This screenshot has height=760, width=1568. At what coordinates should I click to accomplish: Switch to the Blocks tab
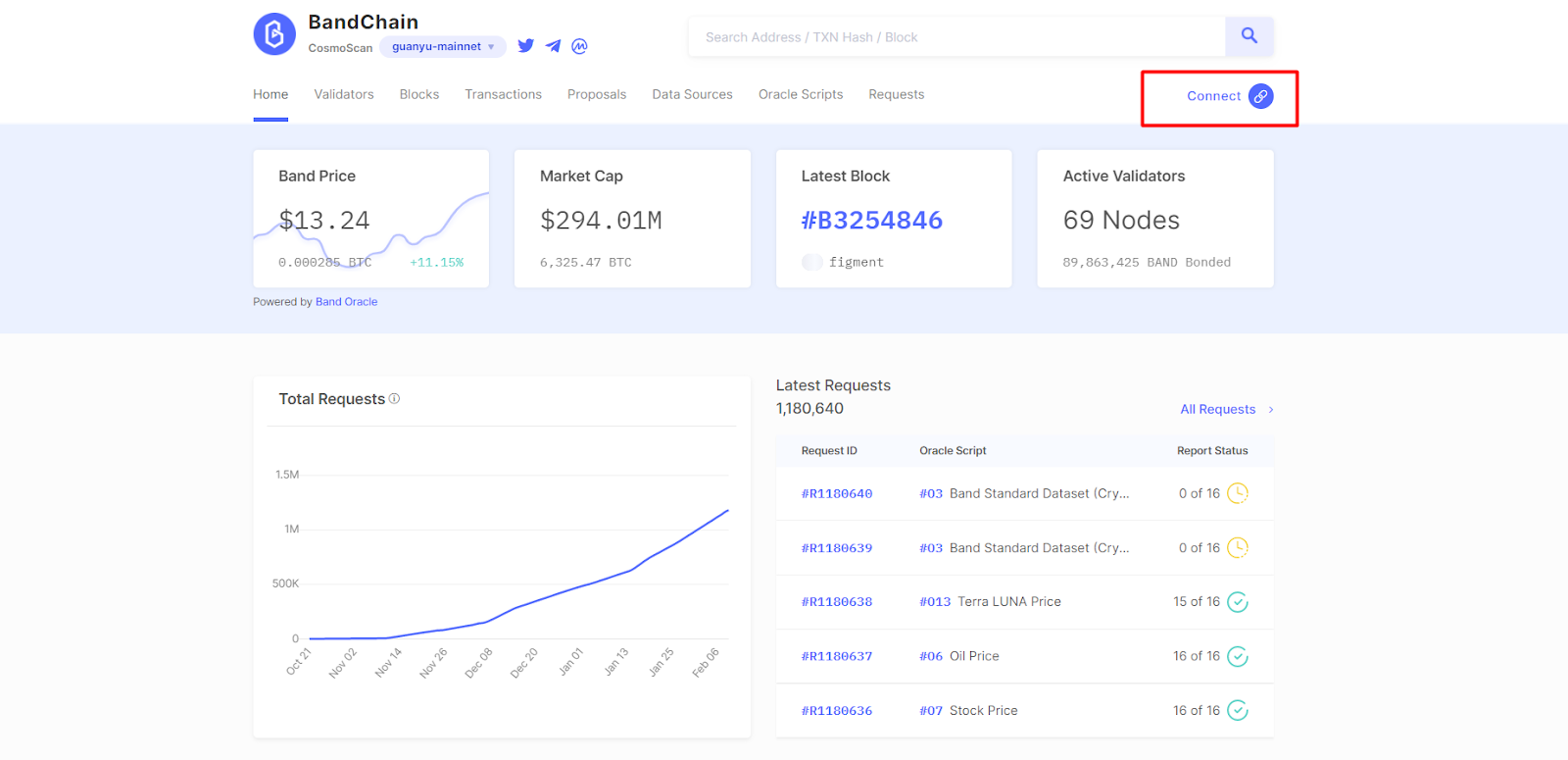pyautogui.click(x=419, y=95)
